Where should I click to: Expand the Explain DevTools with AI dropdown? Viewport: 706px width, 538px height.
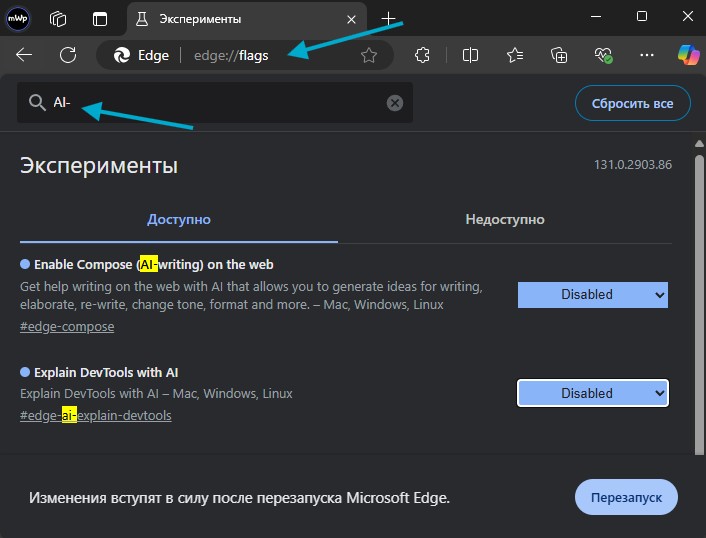592,393
